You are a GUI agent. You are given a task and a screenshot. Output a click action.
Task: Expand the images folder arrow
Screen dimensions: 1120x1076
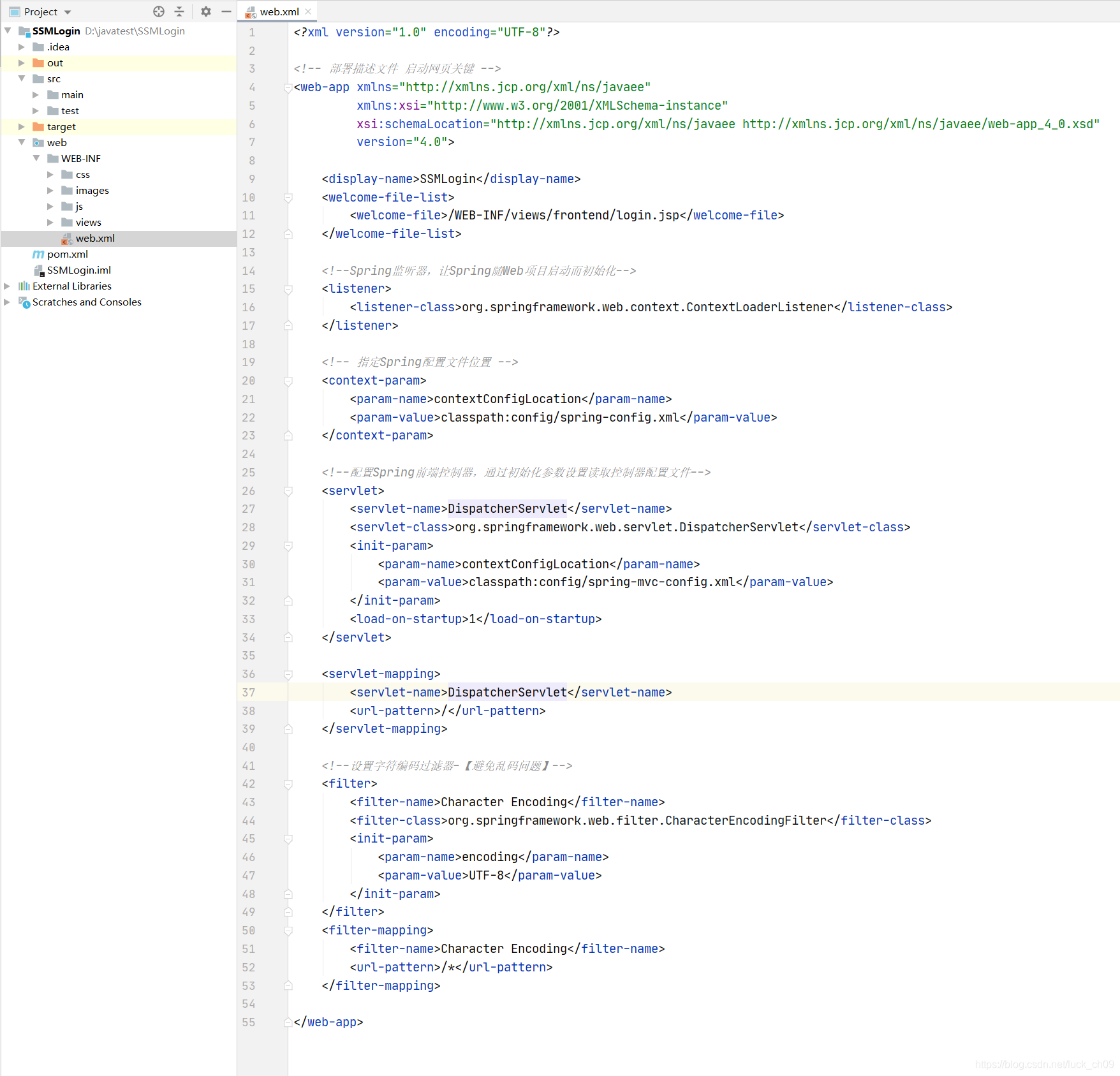pos(50,190)
